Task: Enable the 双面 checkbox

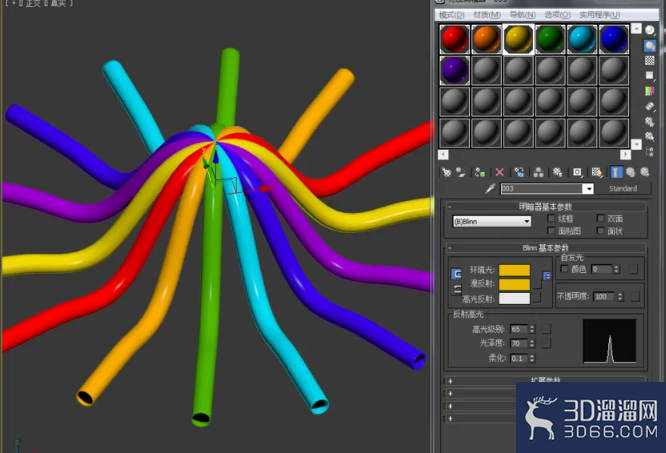Action: point(600,218)
